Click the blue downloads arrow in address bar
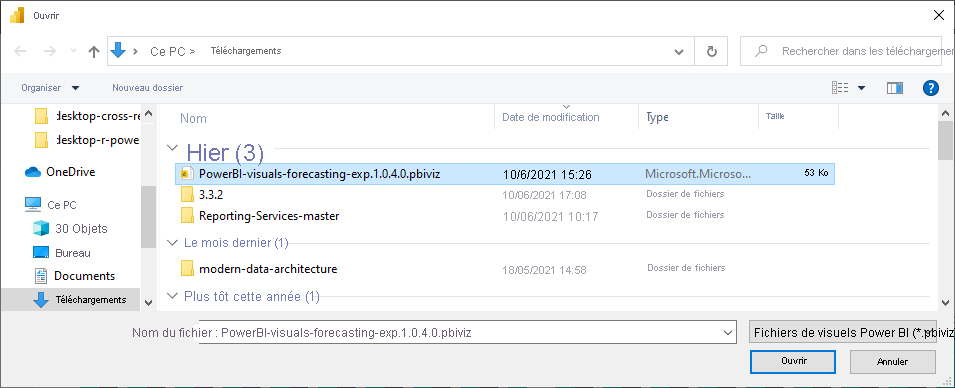 click(118, 51)
